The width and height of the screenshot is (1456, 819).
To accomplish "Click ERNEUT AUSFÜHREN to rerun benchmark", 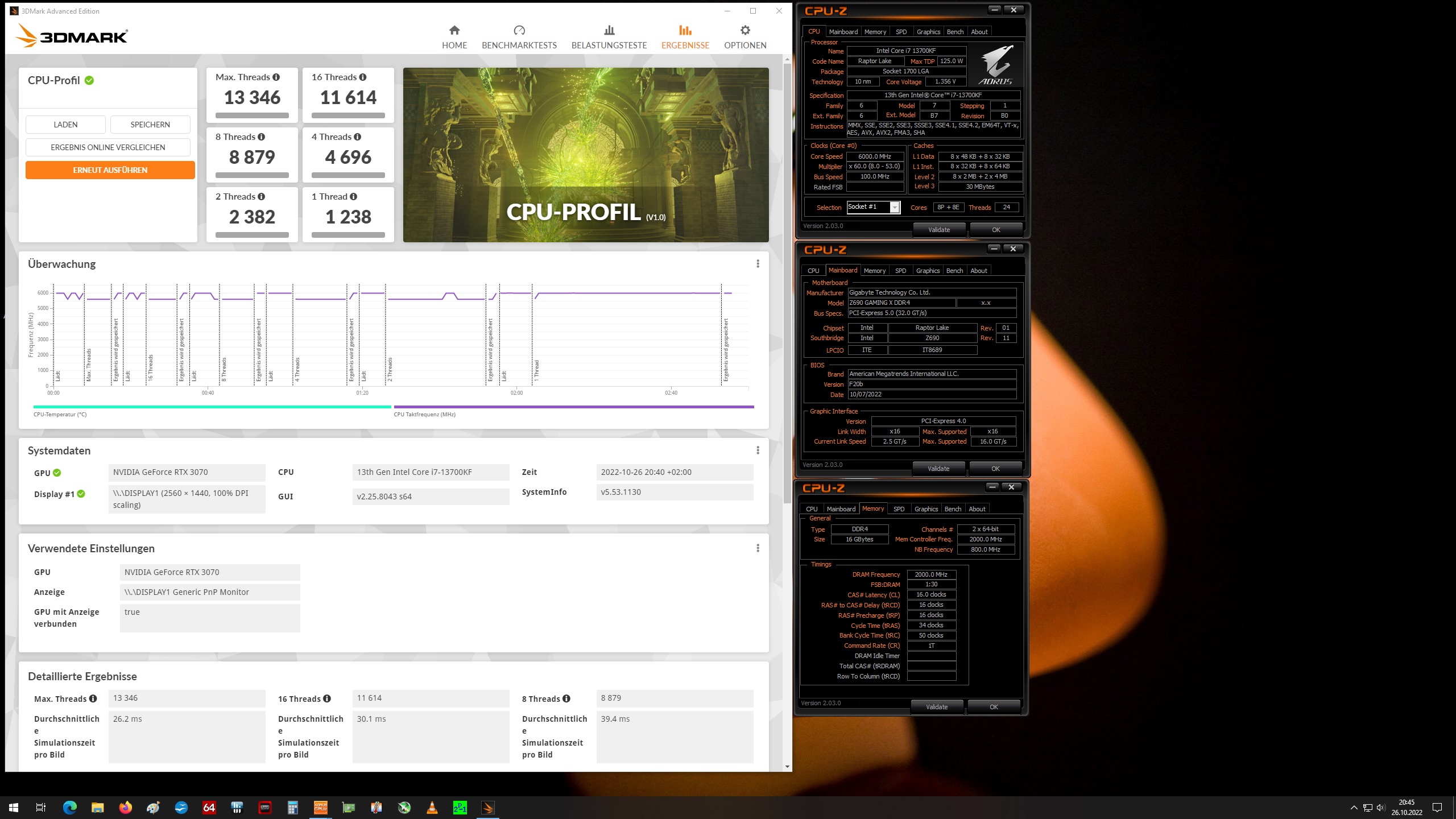I will tap(110, 170).
